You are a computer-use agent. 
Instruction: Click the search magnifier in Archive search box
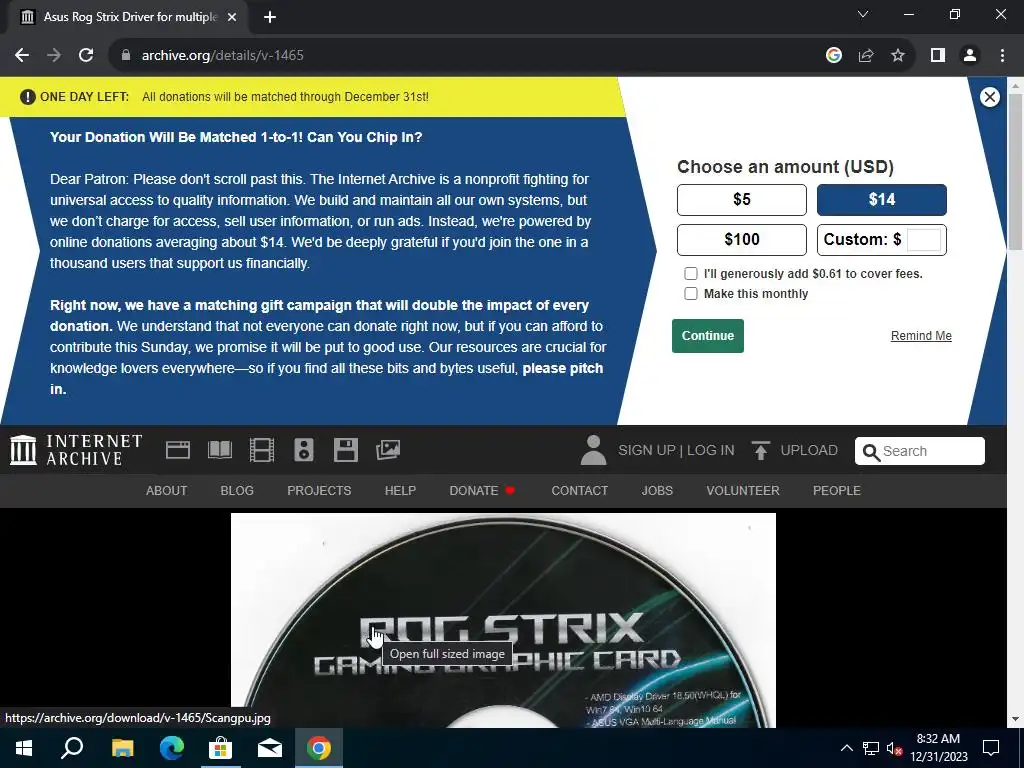[871, 451]
